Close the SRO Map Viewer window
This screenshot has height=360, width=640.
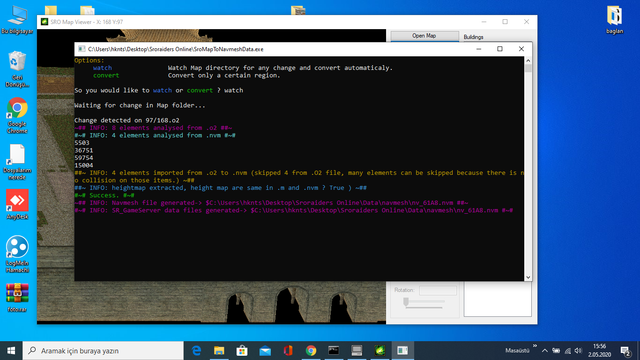click(x=527, y=22)
